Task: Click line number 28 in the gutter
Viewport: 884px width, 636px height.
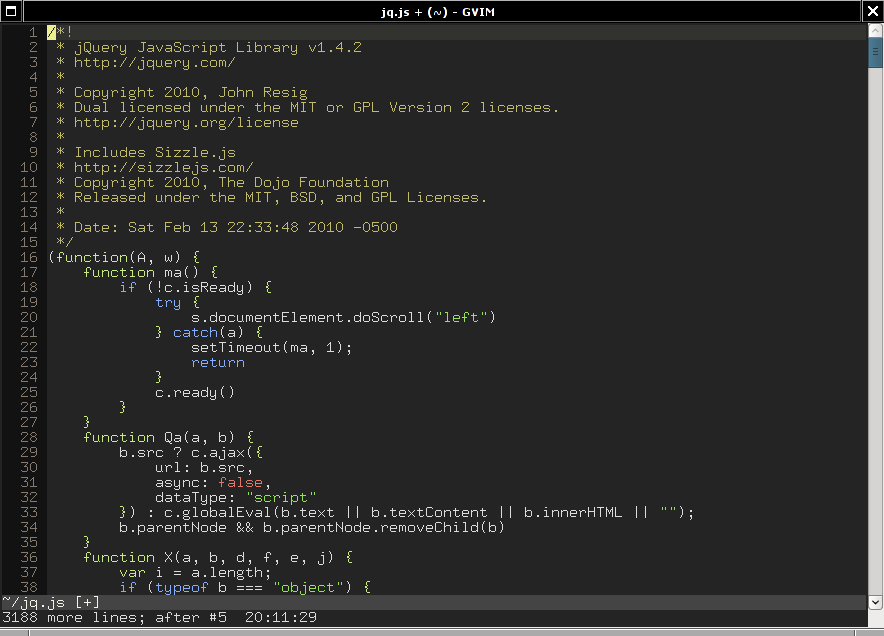Action: click(x=29, y=438)
